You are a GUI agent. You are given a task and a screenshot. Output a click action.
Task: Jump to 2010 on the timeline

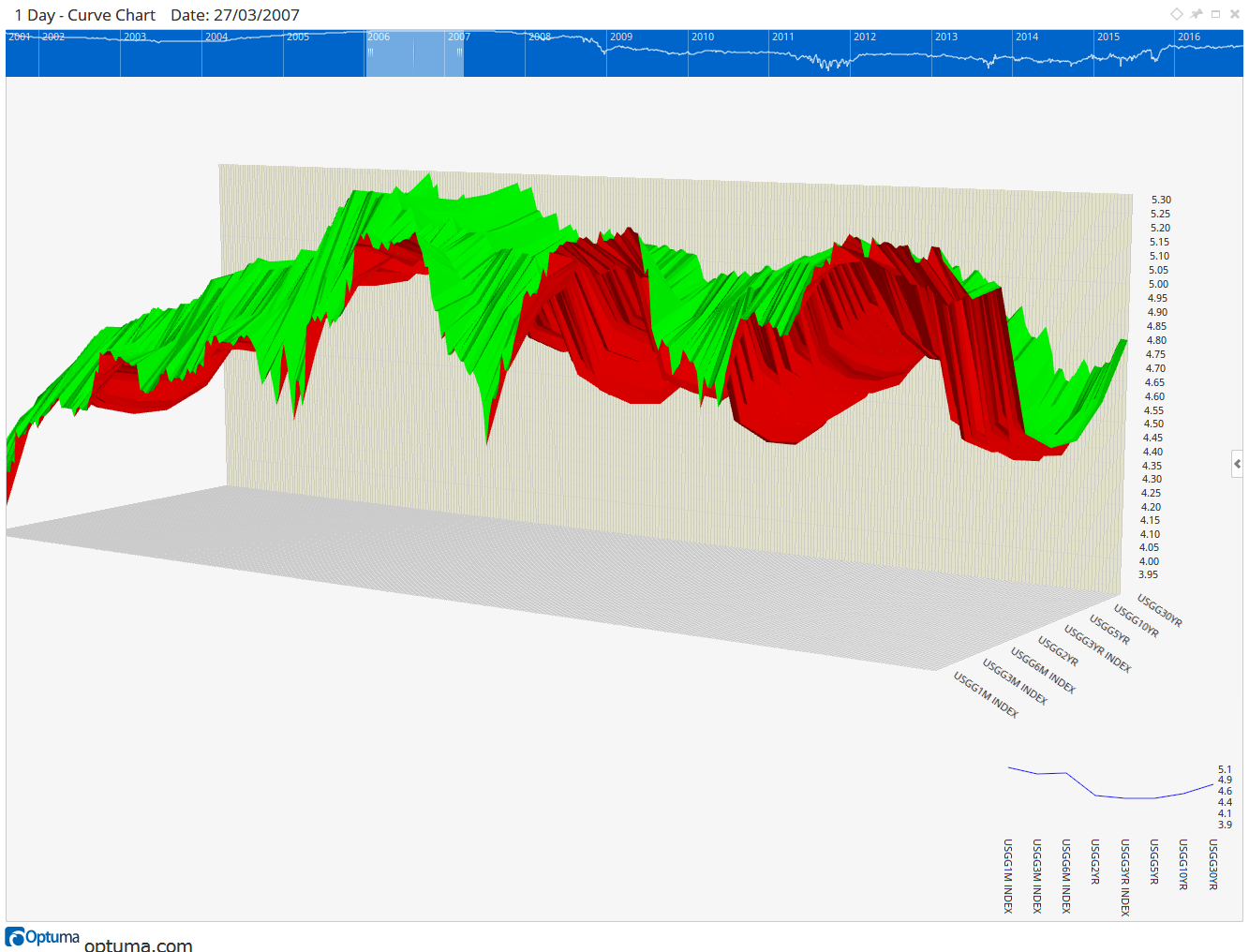(x=703, y=37)
